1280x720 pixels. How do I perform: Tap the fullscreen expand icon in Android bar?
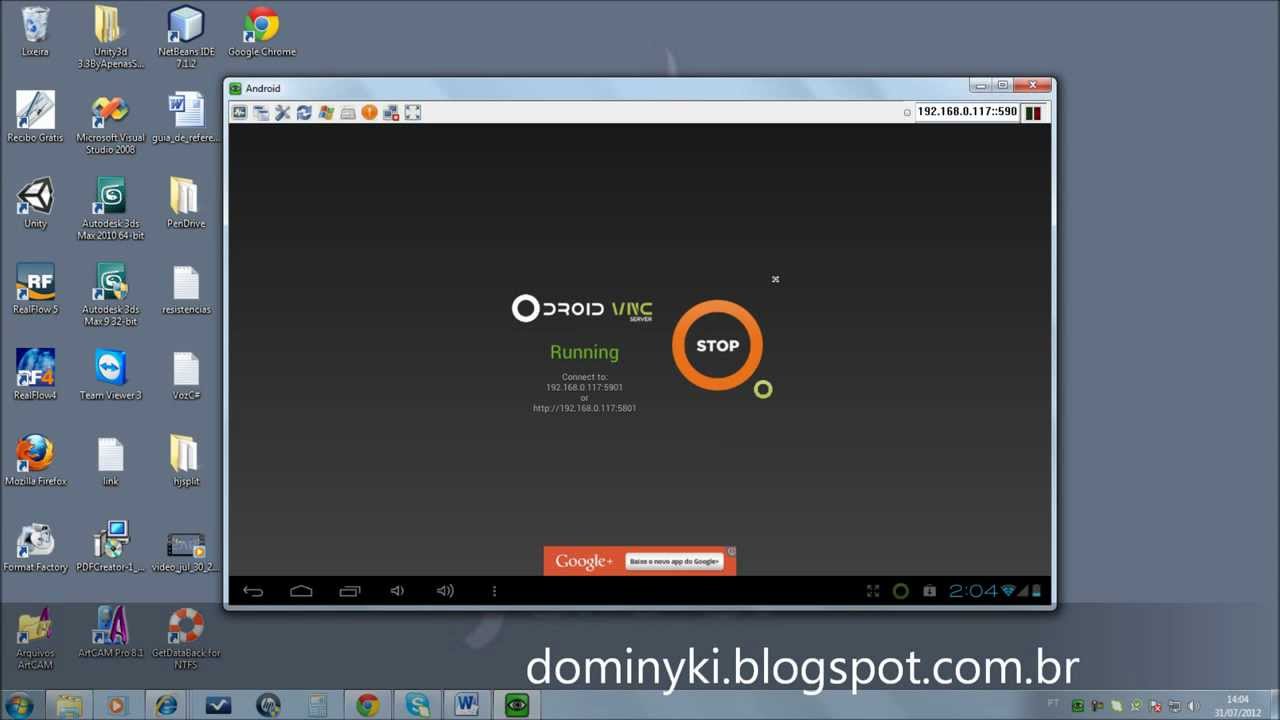(873, 591)
